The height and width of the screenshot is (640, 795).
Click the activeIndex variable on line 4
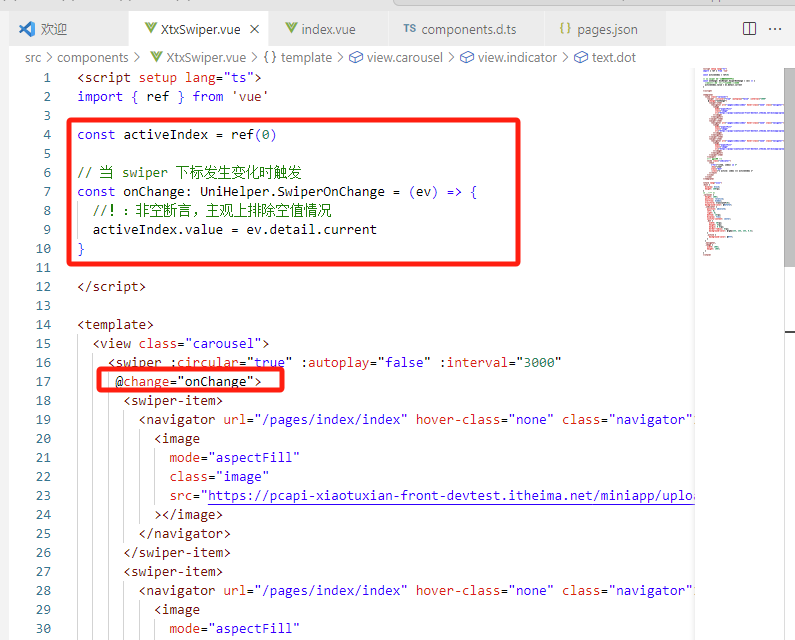coord(166,135)
